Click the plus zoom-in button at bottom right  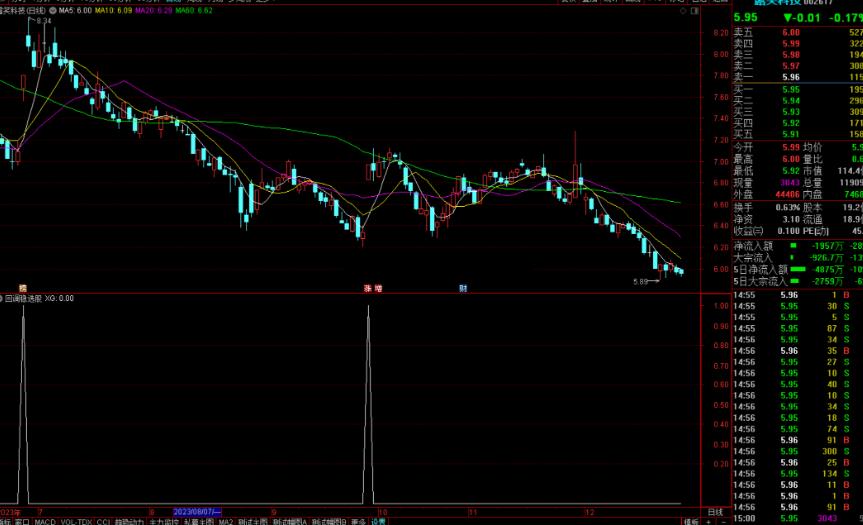[x=708, y=521]
